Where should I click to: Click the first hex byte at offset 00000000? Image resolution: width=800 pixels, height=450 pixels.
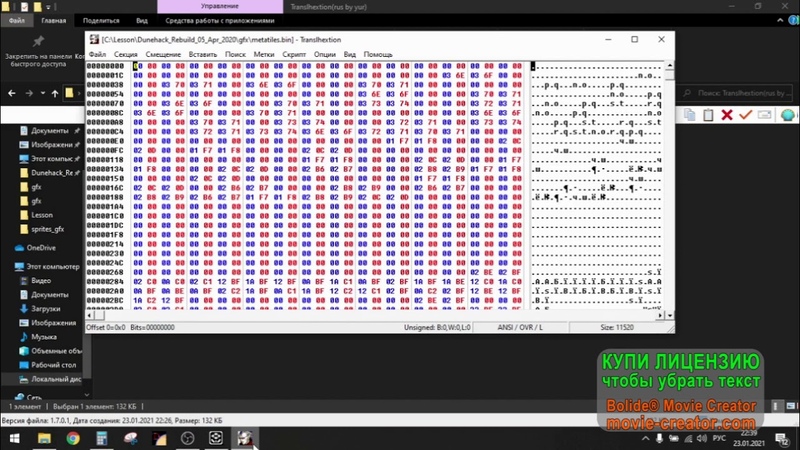tap(137, 66)
